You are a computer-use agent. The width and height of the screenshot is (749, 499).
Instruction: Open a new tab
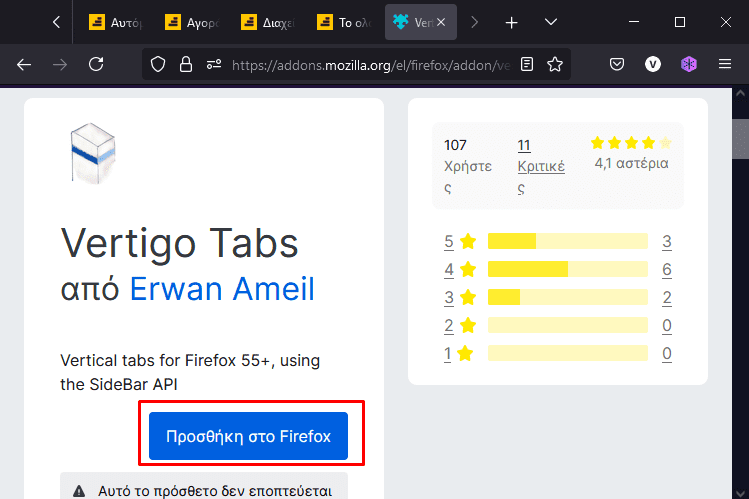(511, 22)
